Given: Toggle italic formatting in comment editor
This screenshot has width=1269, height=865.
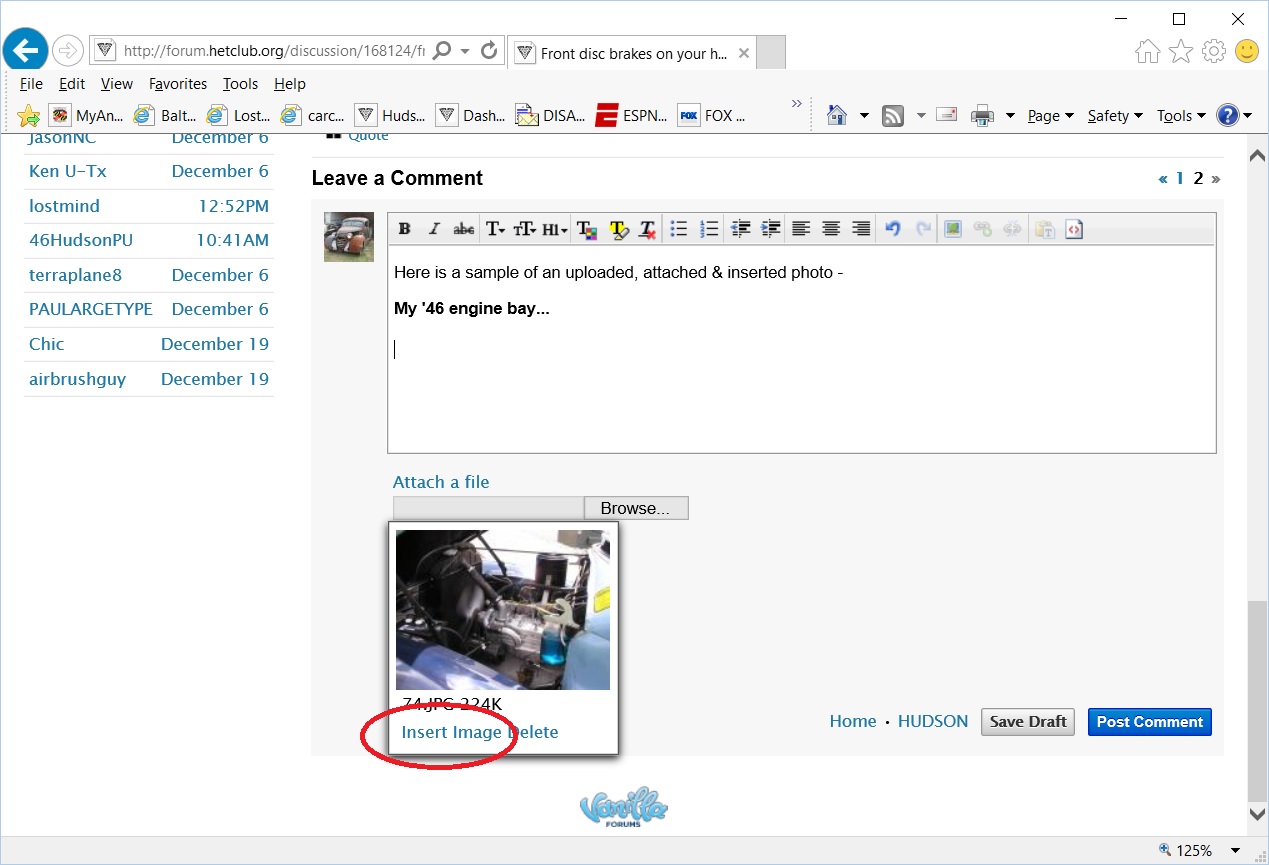Looking at the screenshot, I should click(434, 229).
